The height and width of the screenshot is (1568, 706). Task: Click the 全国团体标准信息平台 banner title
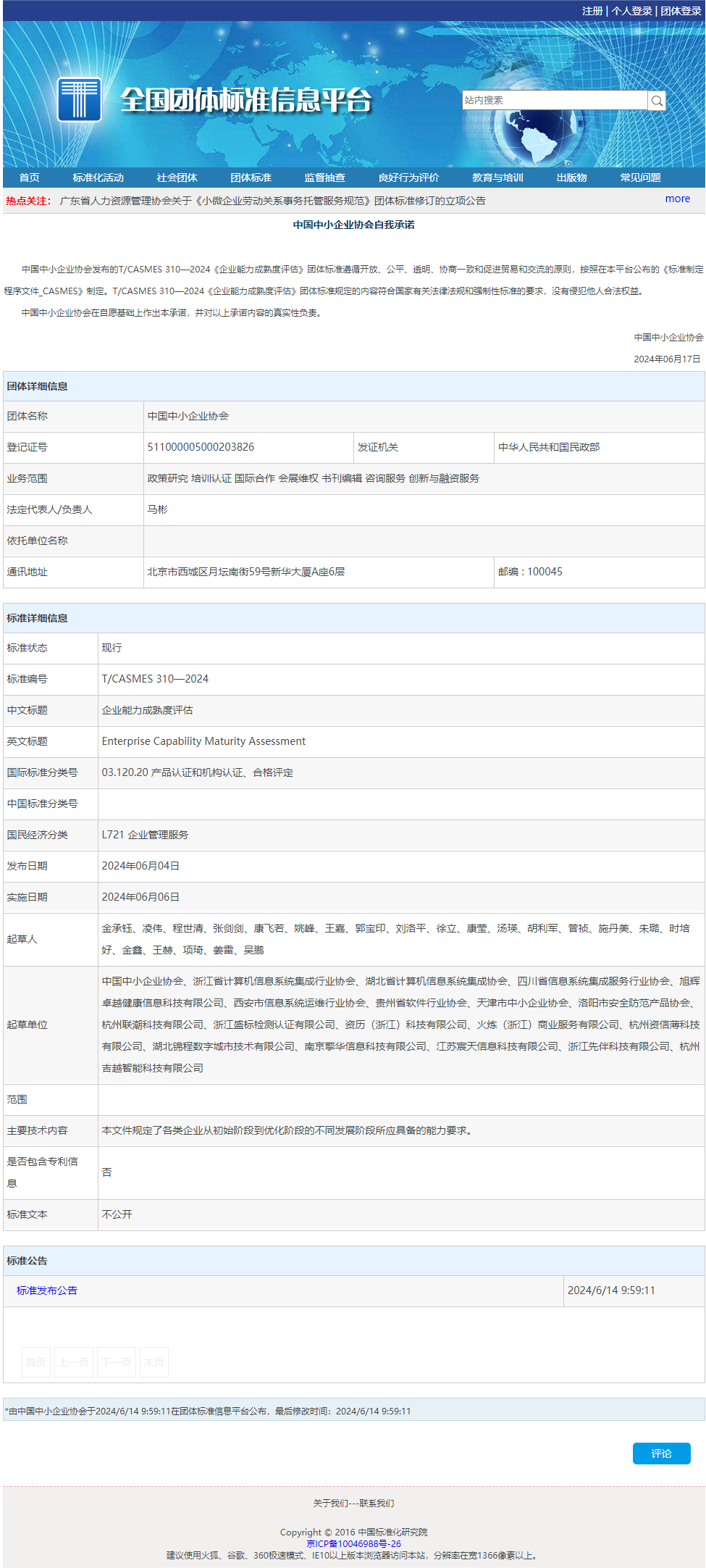(x=246, y=100)
